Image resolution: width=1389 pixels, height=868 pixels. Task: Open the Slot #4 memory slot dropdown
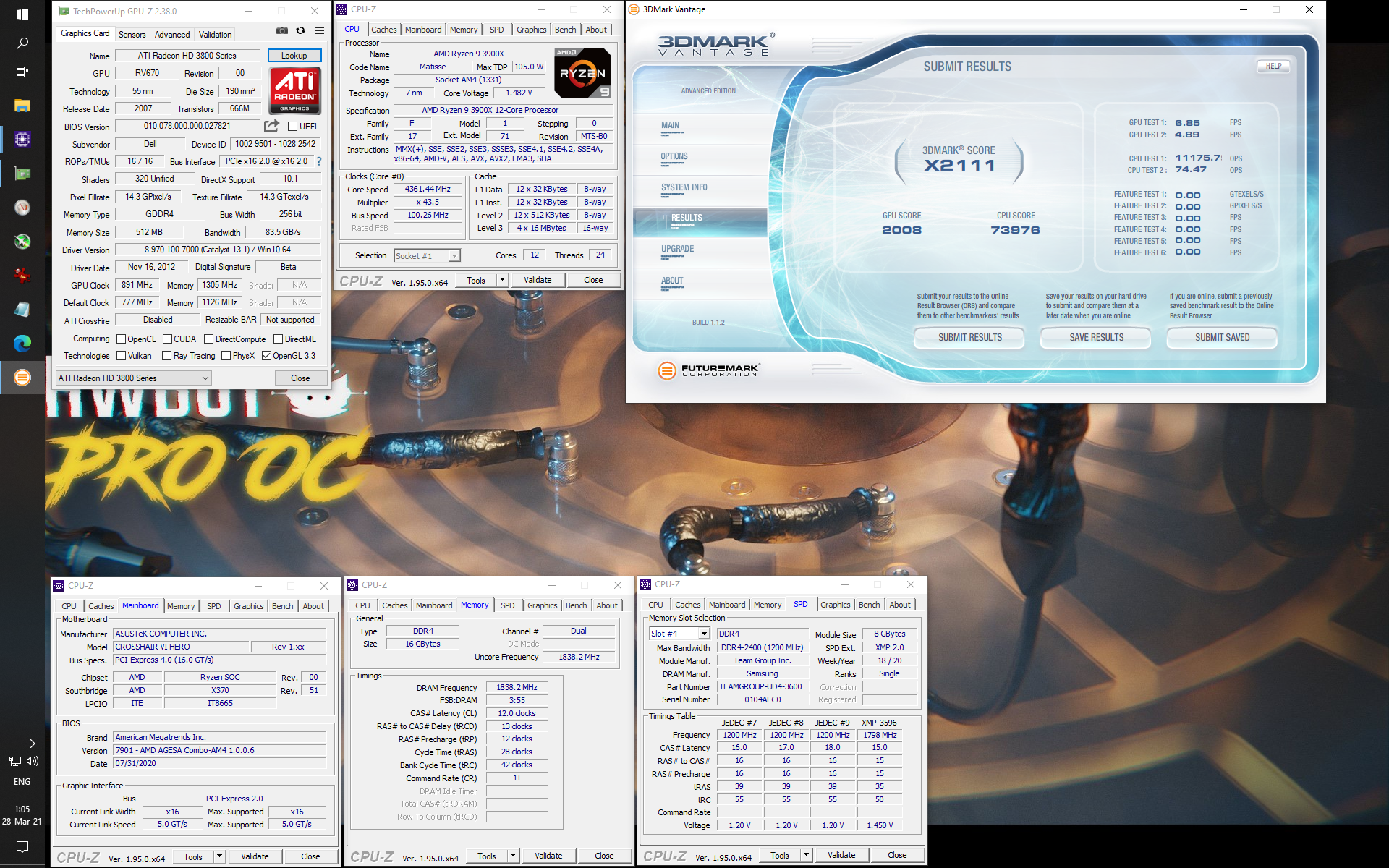[x=679, y=634]
